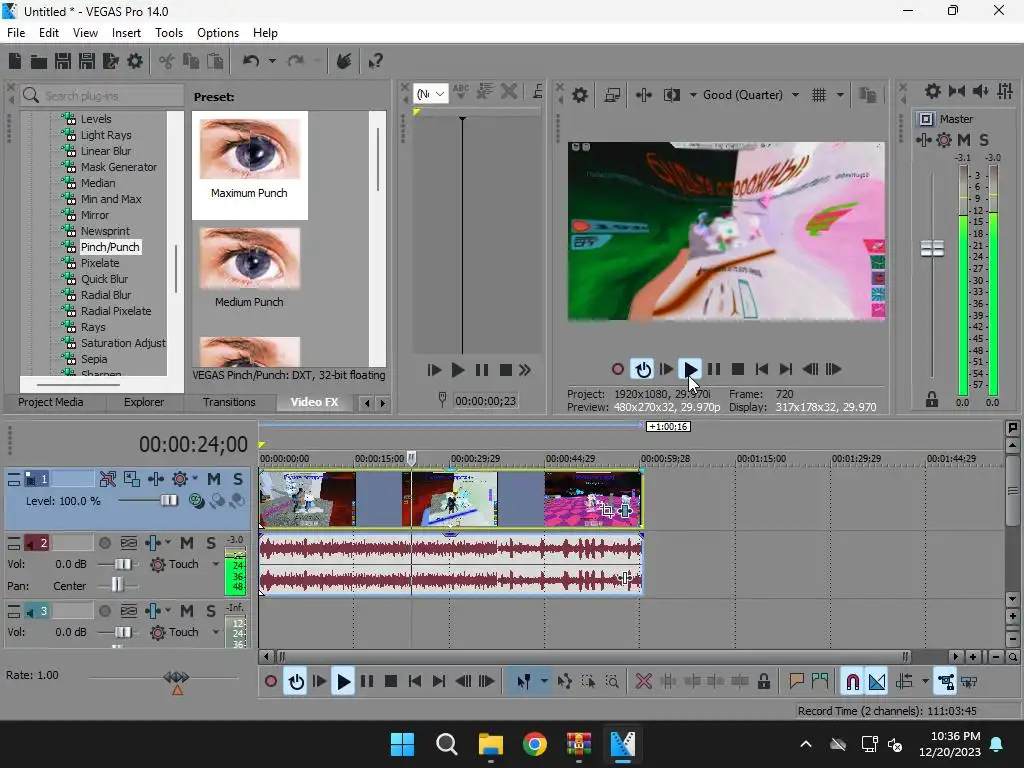The width and height of the screenshot is (1024, 768).
Task: Toggle Automatic Crossfades button
Action: coord(877,682)
